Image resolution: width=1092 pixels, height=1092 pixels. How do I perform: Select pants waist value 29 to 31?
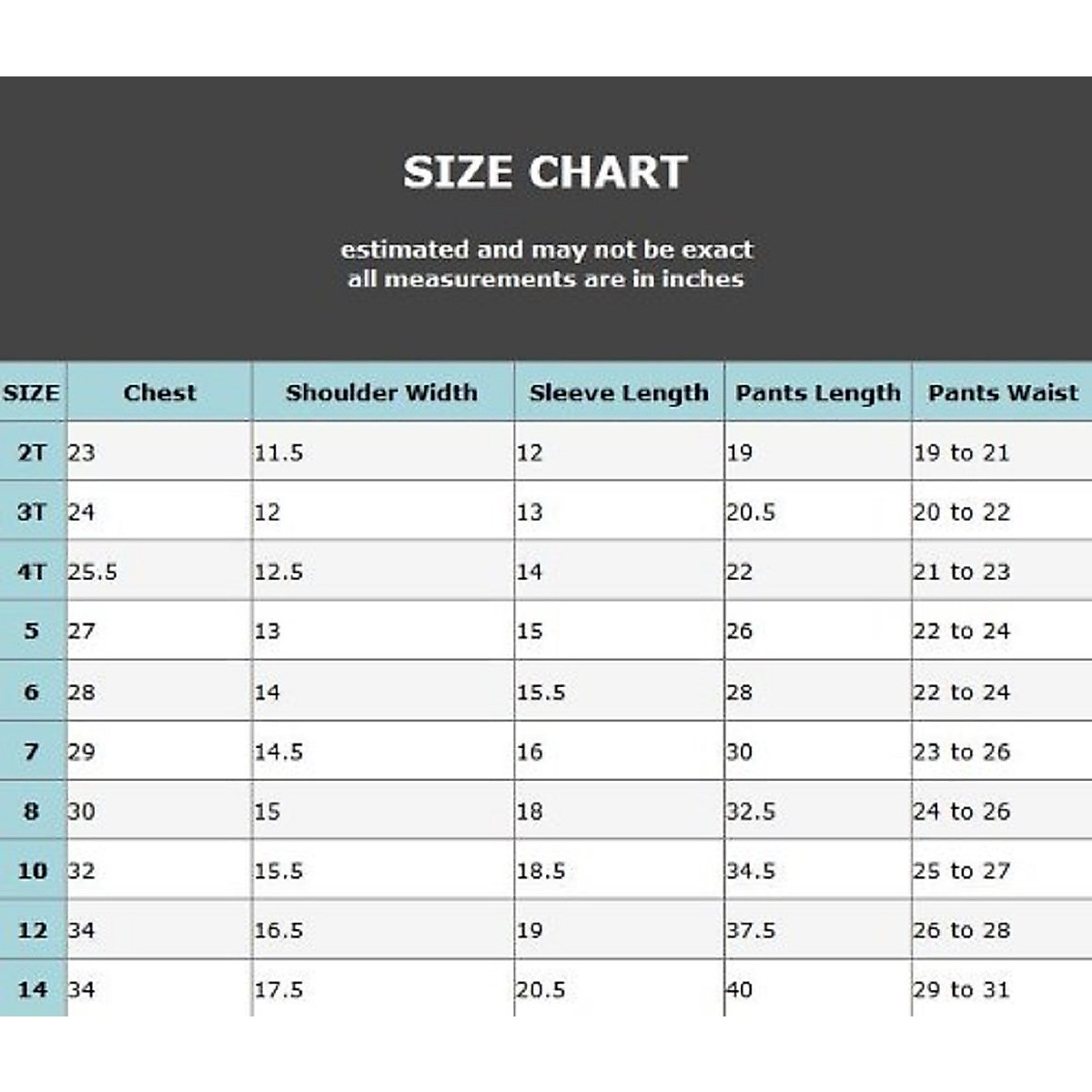(962, 989)
